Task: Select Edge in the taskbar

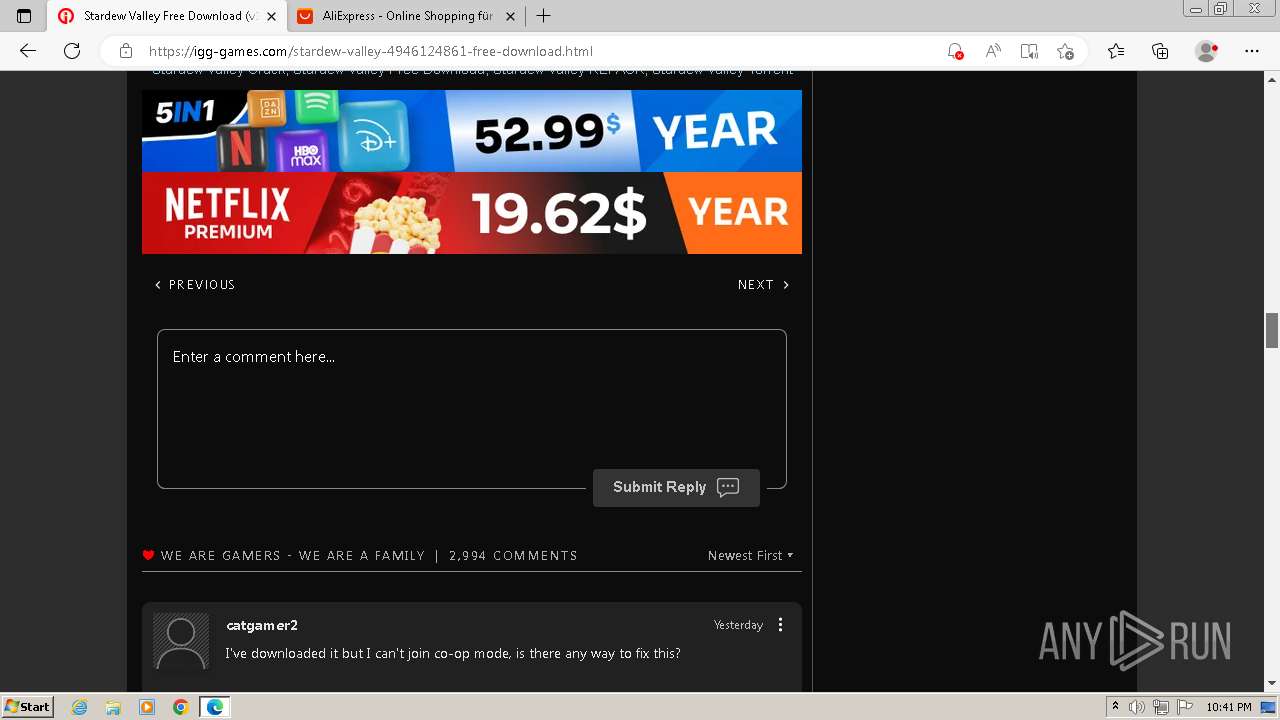Action: [215, 707]
